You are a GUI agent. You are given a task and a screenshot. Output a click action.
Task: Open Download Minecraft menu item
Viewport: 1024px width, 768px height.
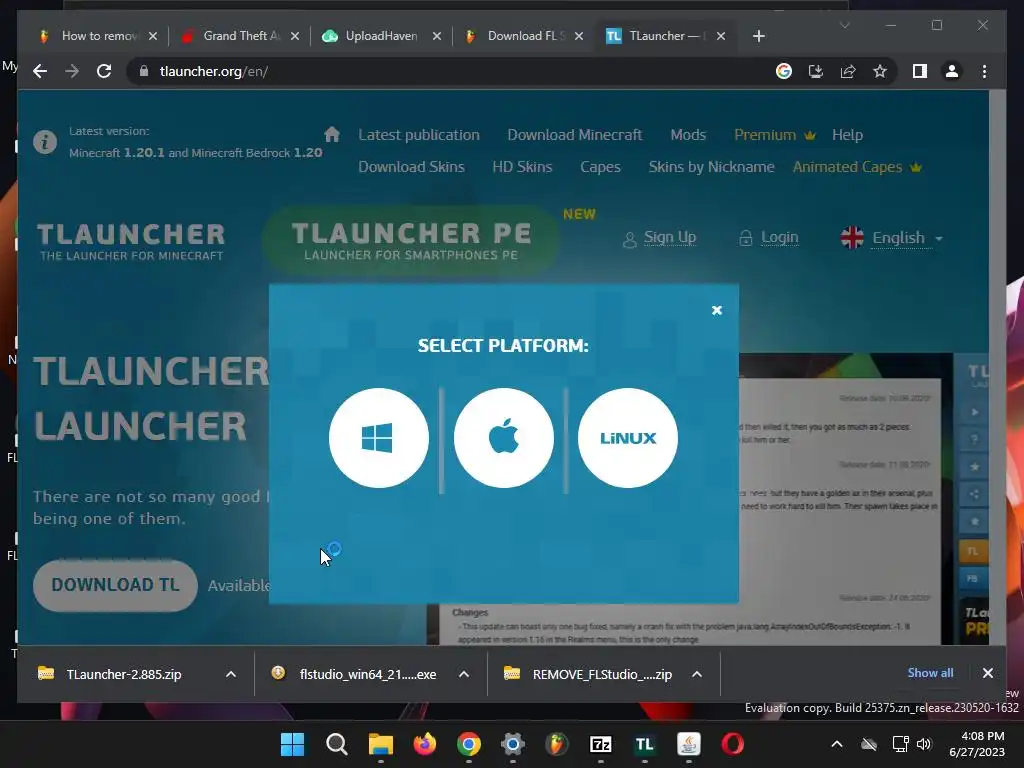click(575, 135)
